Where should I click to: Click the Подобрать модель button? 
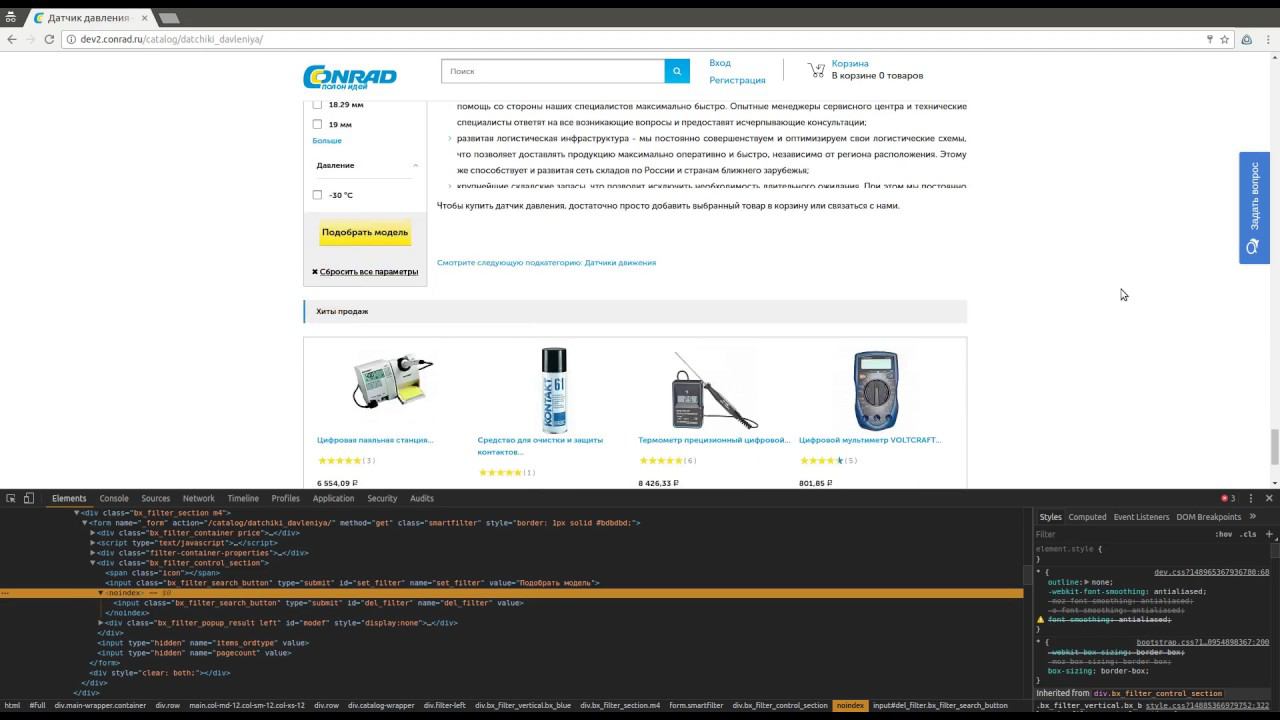365,232
